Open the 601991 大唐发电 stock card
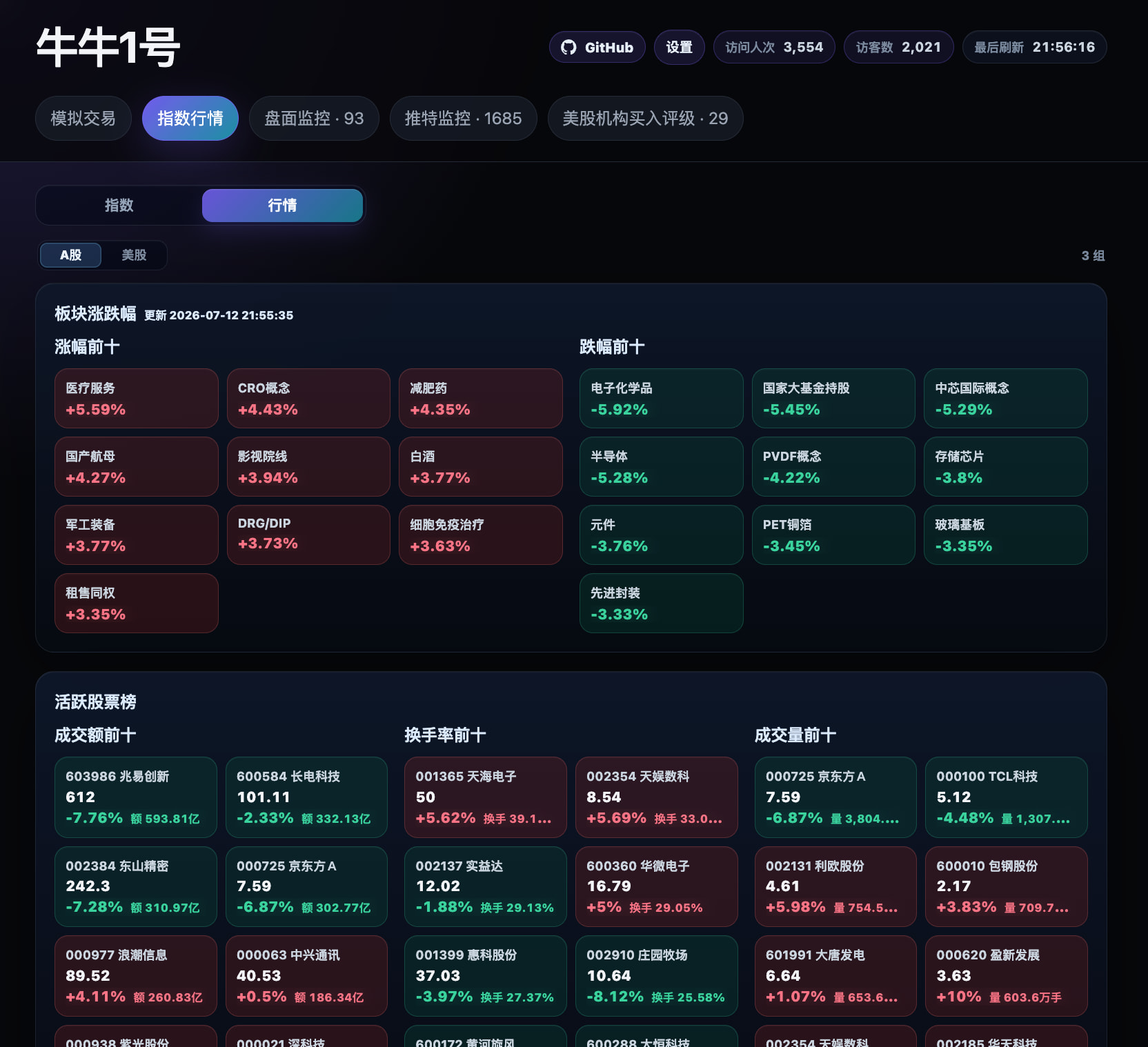The width and height of the screenshot is (1148, 1047). click(835, 976)
